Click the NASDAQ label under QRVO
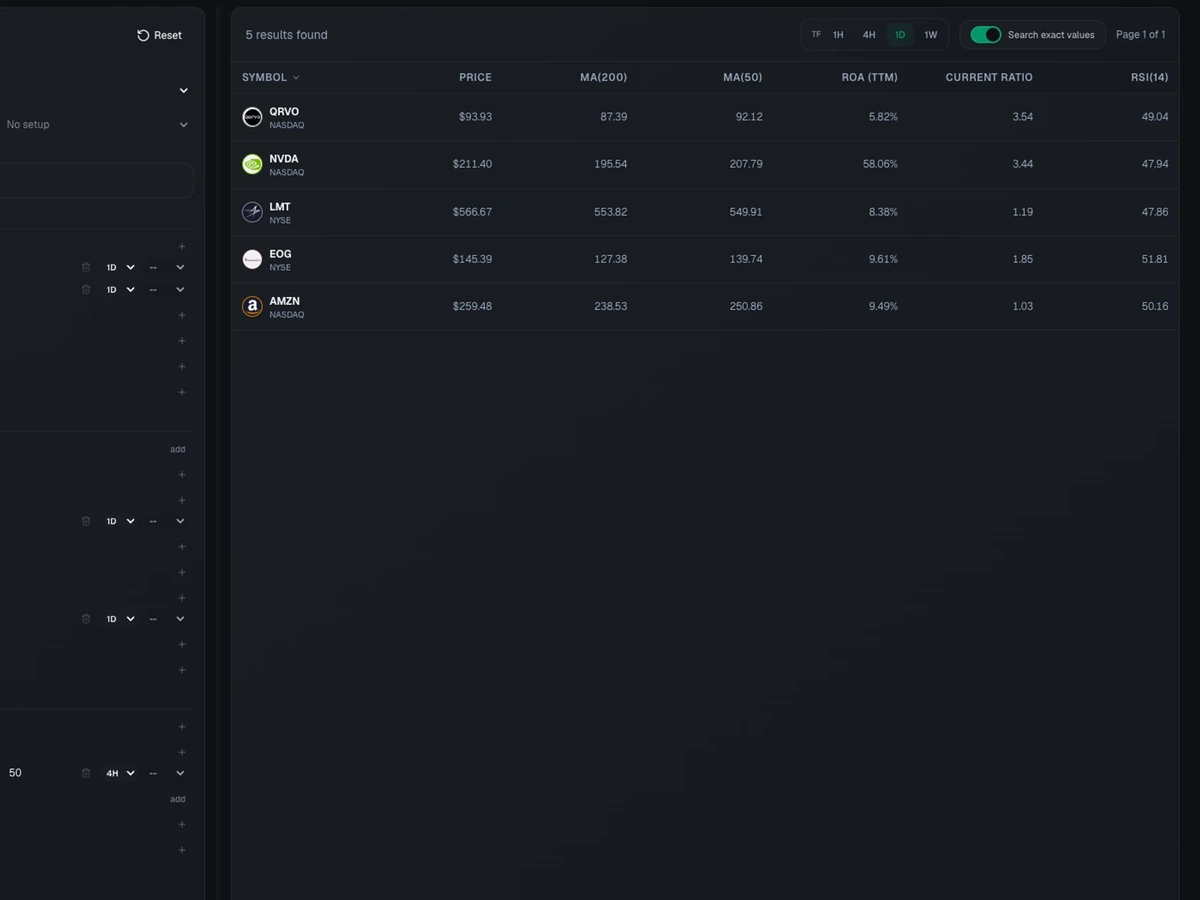Viewport: 1200px width, 900px height. [x=287, y=126]
